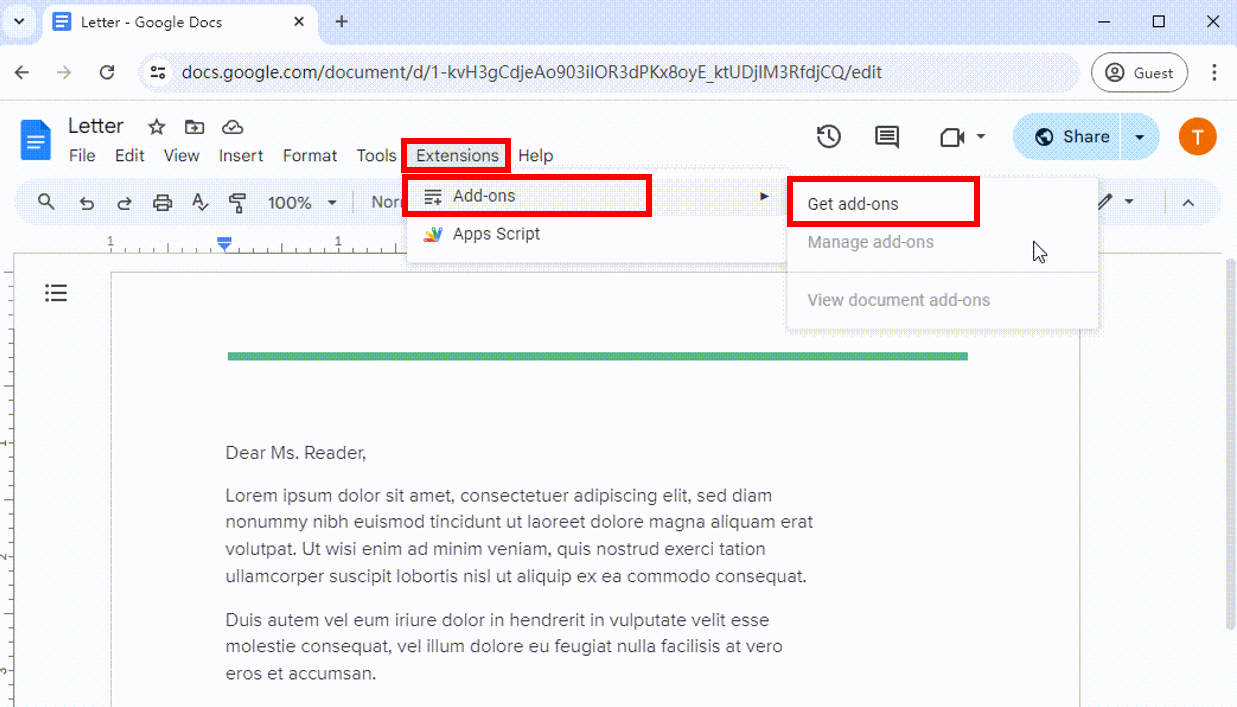Screen dimensions: 1237x707
Task: Undo the last action
Action: click(x=87, y=203)
